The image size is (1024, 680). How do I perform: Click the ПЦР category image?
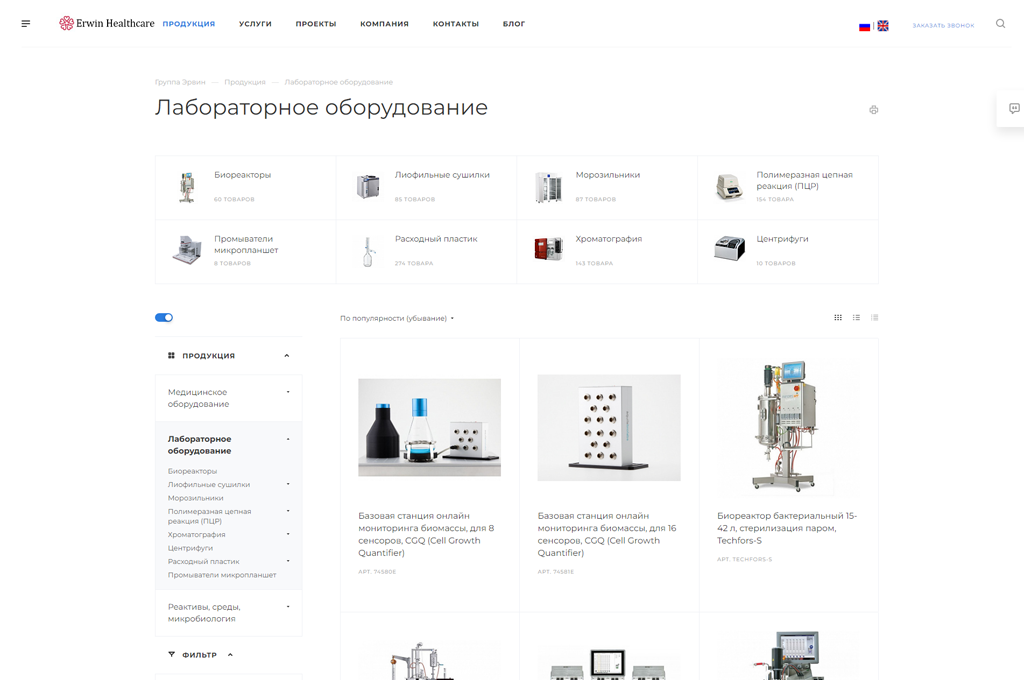pyautogui.click(x=729, y=187)
